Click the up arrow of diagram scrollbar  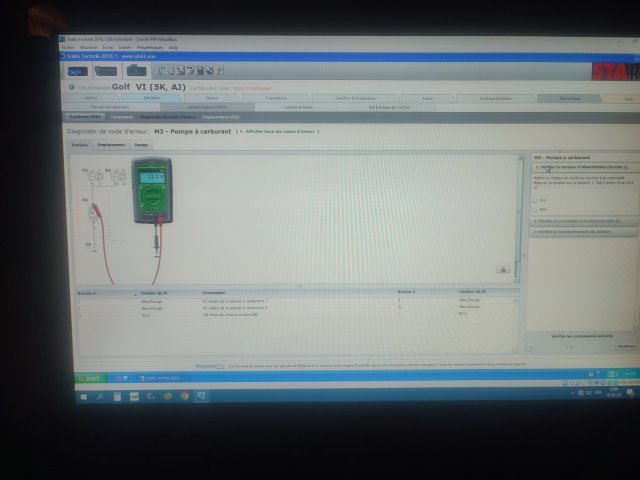(x=520, y=158)
